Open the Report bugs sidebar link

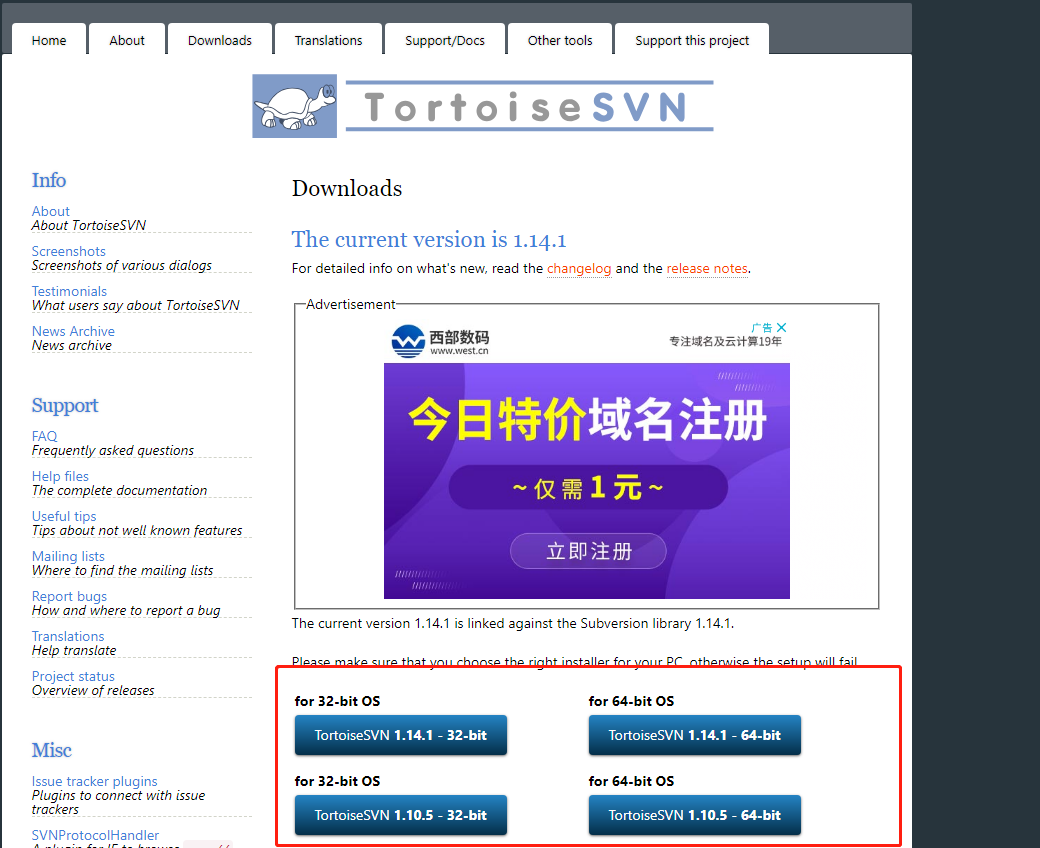click(x=69, y=596)
